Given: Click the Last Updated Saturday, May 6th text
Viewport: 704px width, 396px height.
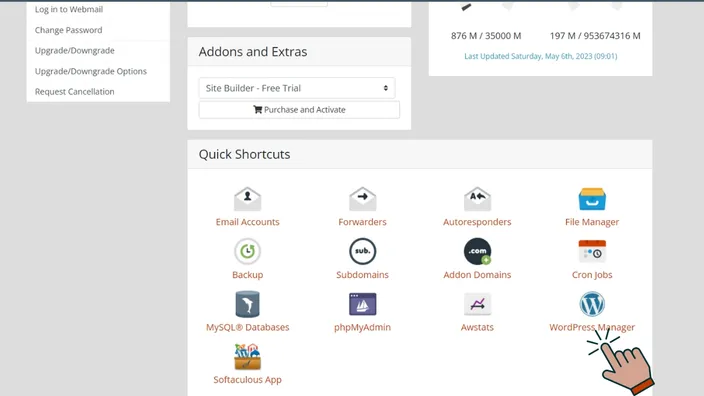Looking at the screenshot, I should [541, 56].
